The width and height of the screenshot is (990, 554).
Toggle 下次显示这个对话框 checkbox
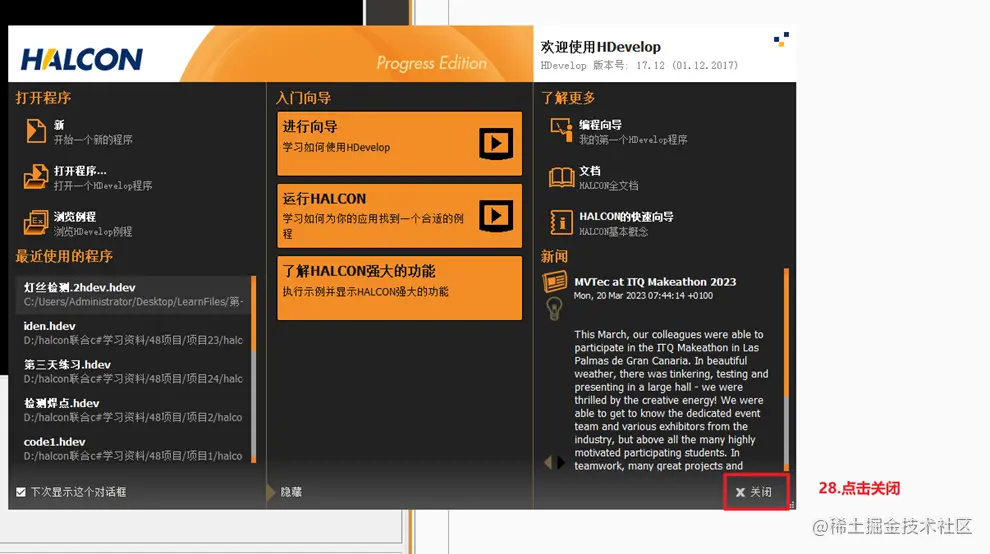pyautogui.click(x=21, y=491)
